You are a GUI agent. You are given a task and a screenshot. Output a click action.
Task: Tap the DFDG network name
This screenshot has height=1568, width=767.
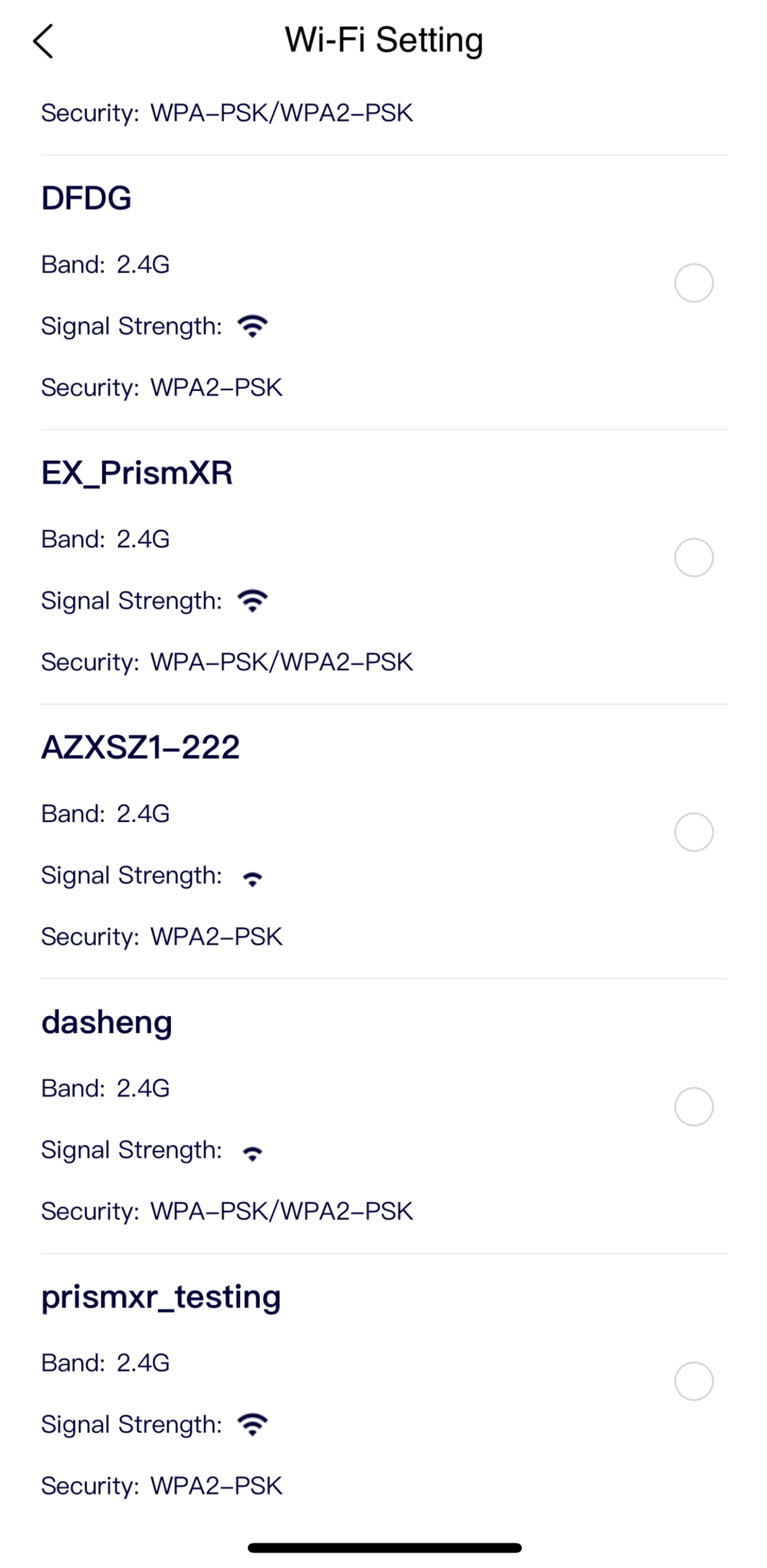[86, 199]
